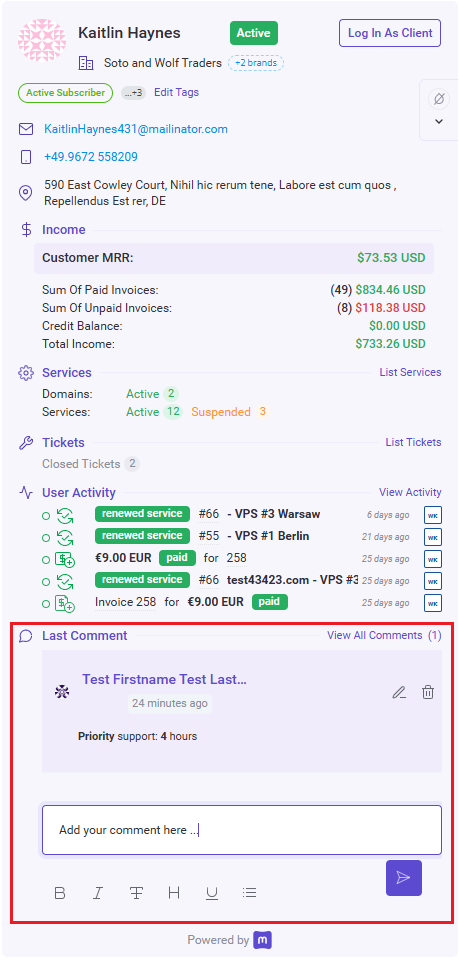The width and height of the screenshot is (459, 960).
Task: Click the Log In As Client button
Action: tap(390, 33)
